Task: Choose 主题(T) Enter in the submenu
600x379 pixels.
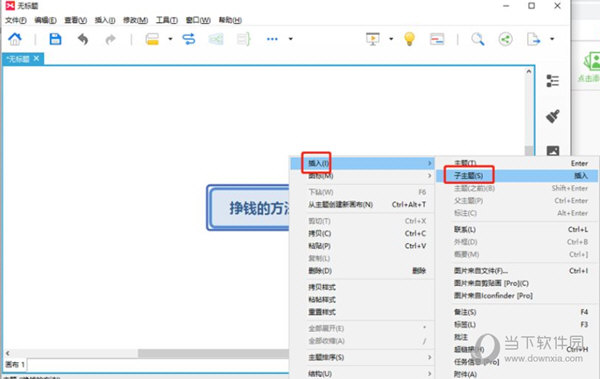Action: coord(517,163)
